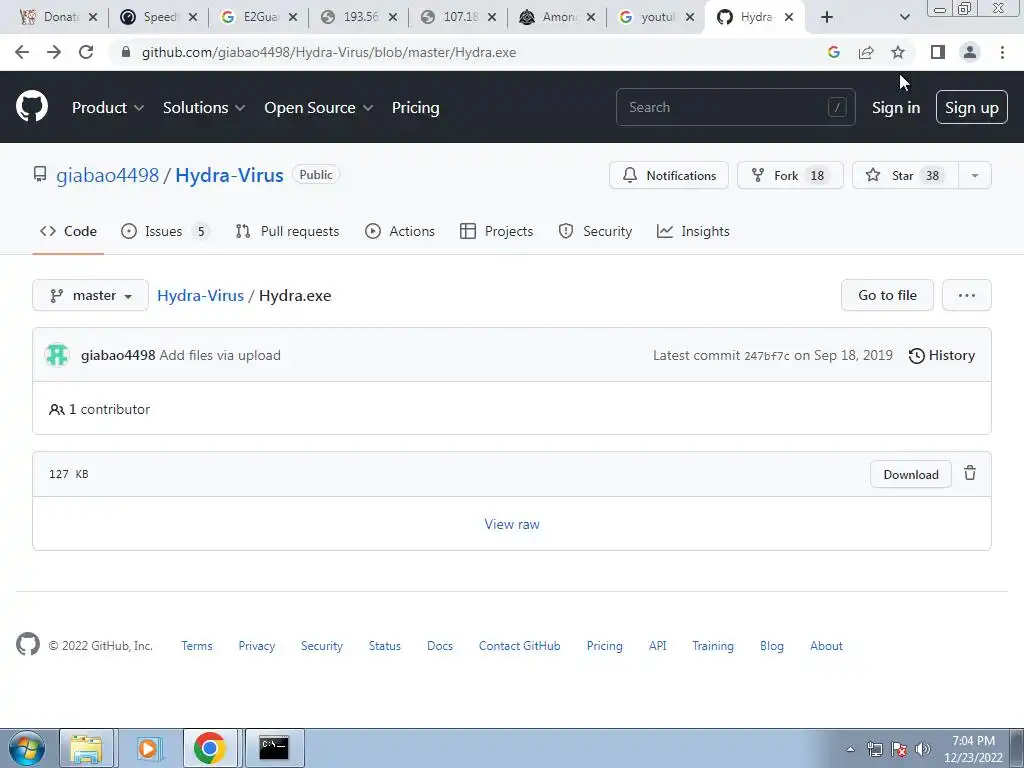This screenshot has width=1024, height=768.
Task: Select the Code tab
Action: pyautogui.click(x=68, y=231)
